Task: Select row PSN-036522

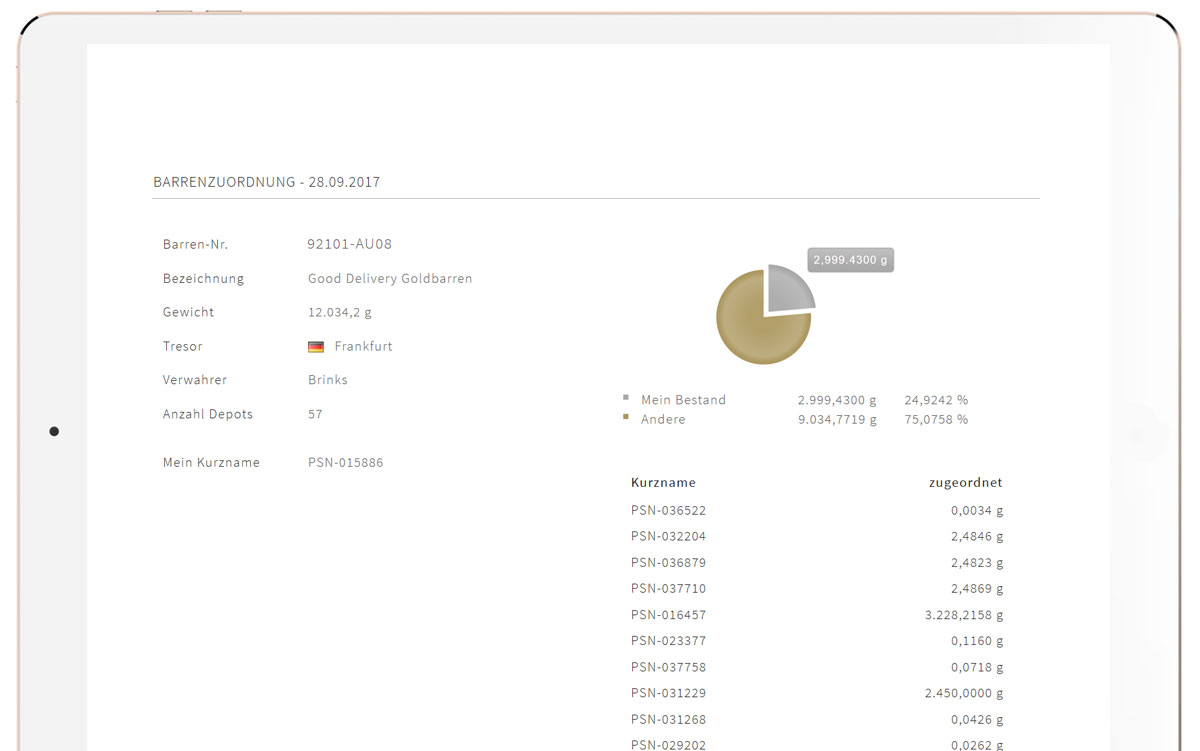Action: [817, 510]
